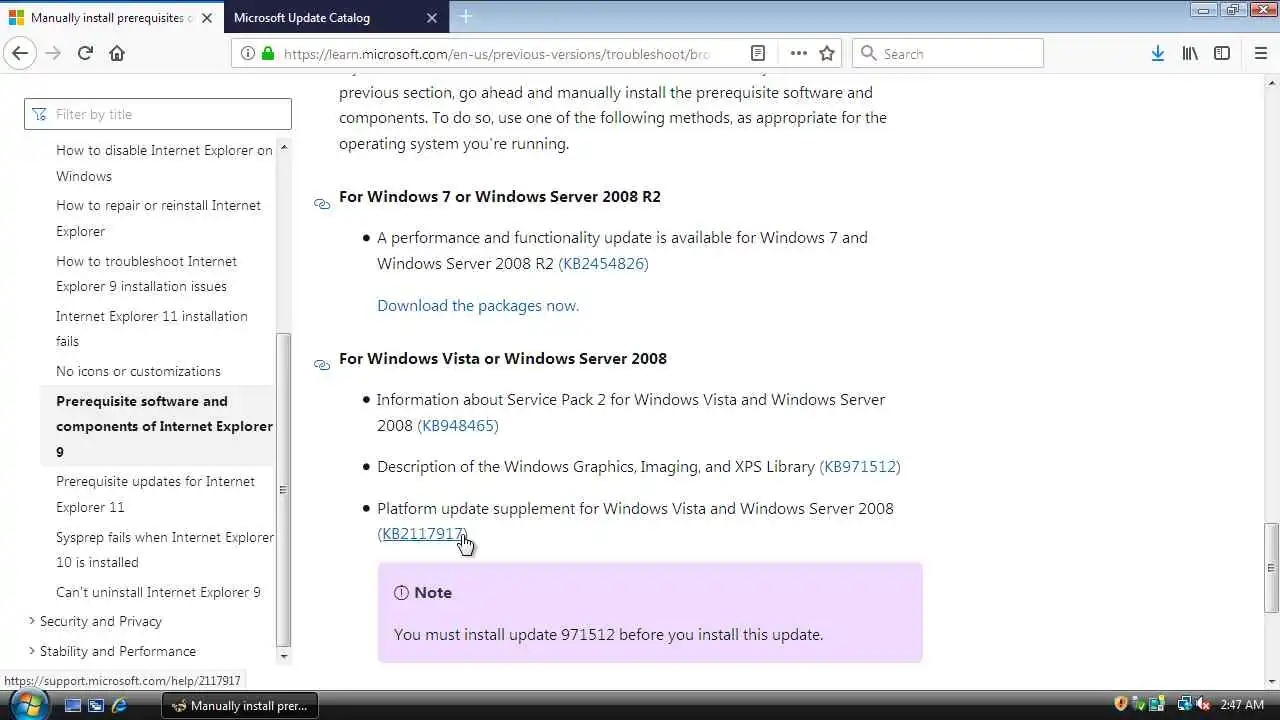Click the sidebar scrollbar thumb

point(283,490)
